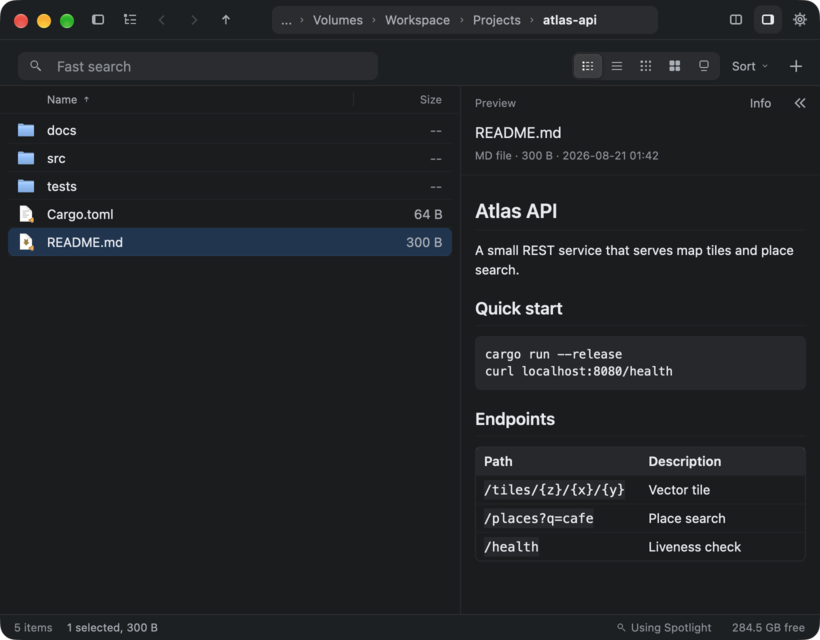Viewport: 820px width, 640px height.
Task: Toggle the preview panel icon
Action: [x=768, y=20]
